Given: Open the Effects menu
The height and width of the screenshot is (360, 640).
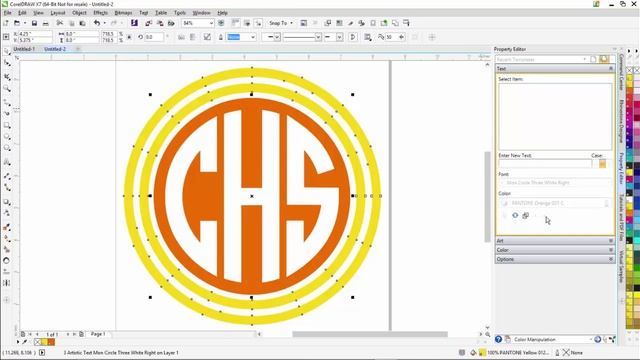Looking at the screenshot, I should (100, 13).
